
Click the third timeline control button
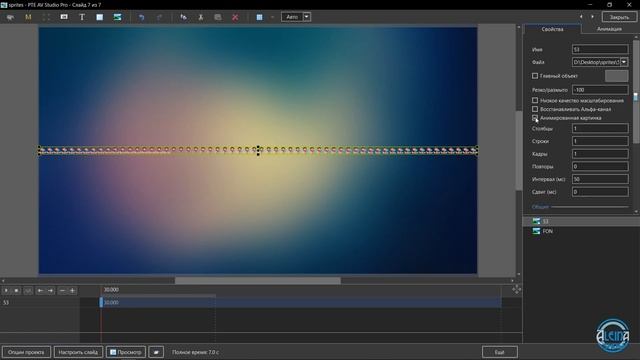28,291
